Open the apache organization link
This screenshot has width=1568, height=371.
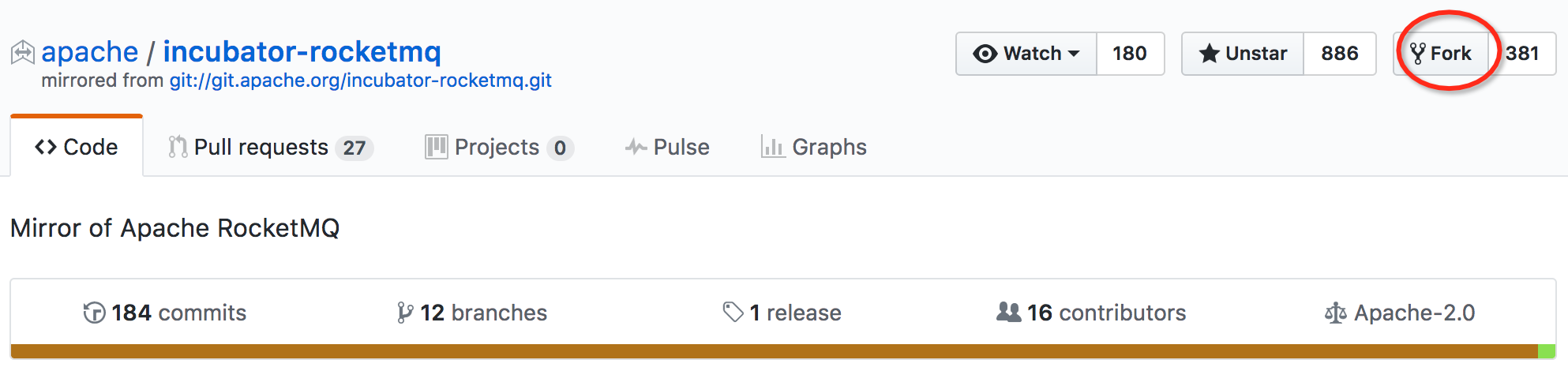point(89,52)
